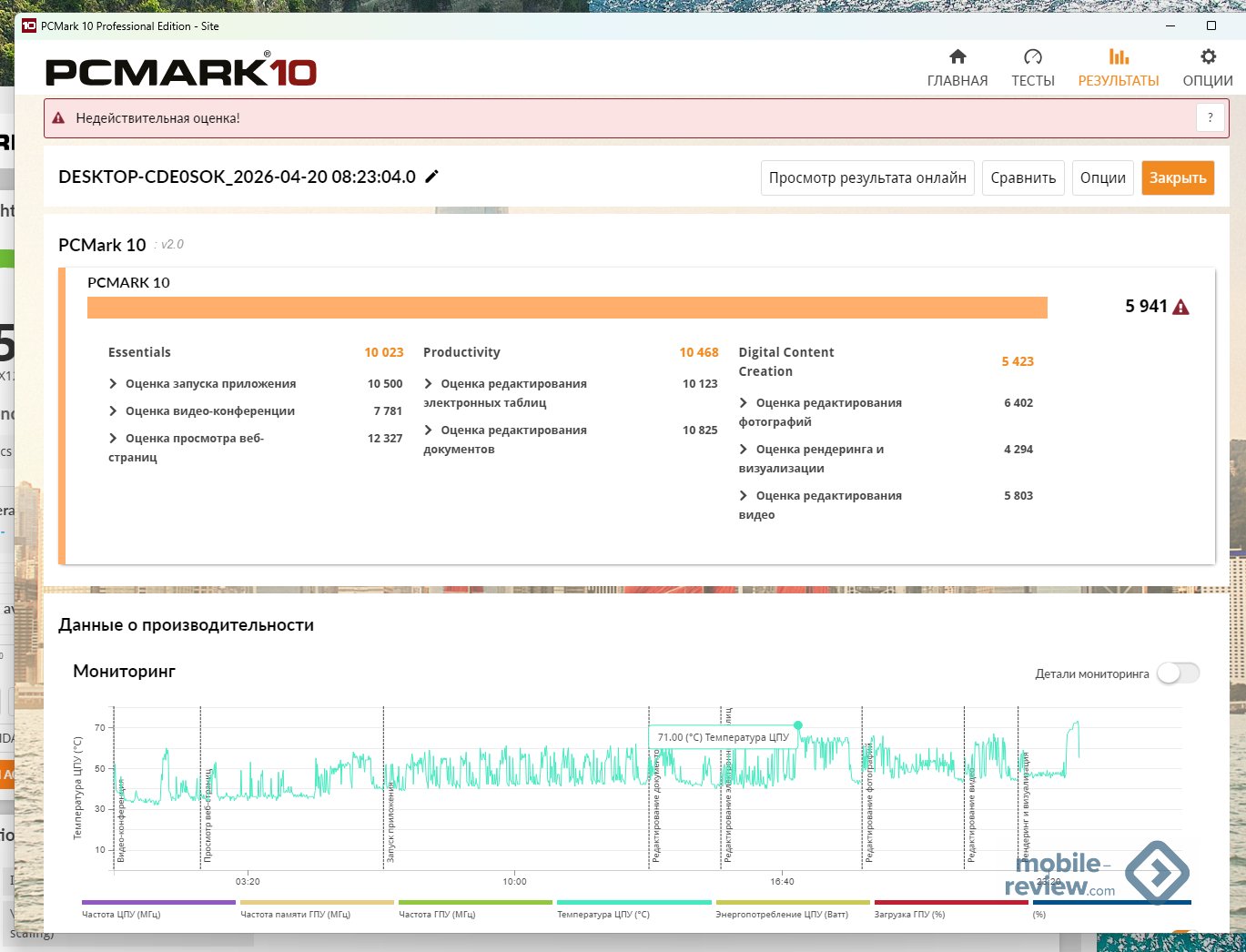Click the 71.00 °C data point on graph
The image size is (1246, 952).
(x=798, y=725)
